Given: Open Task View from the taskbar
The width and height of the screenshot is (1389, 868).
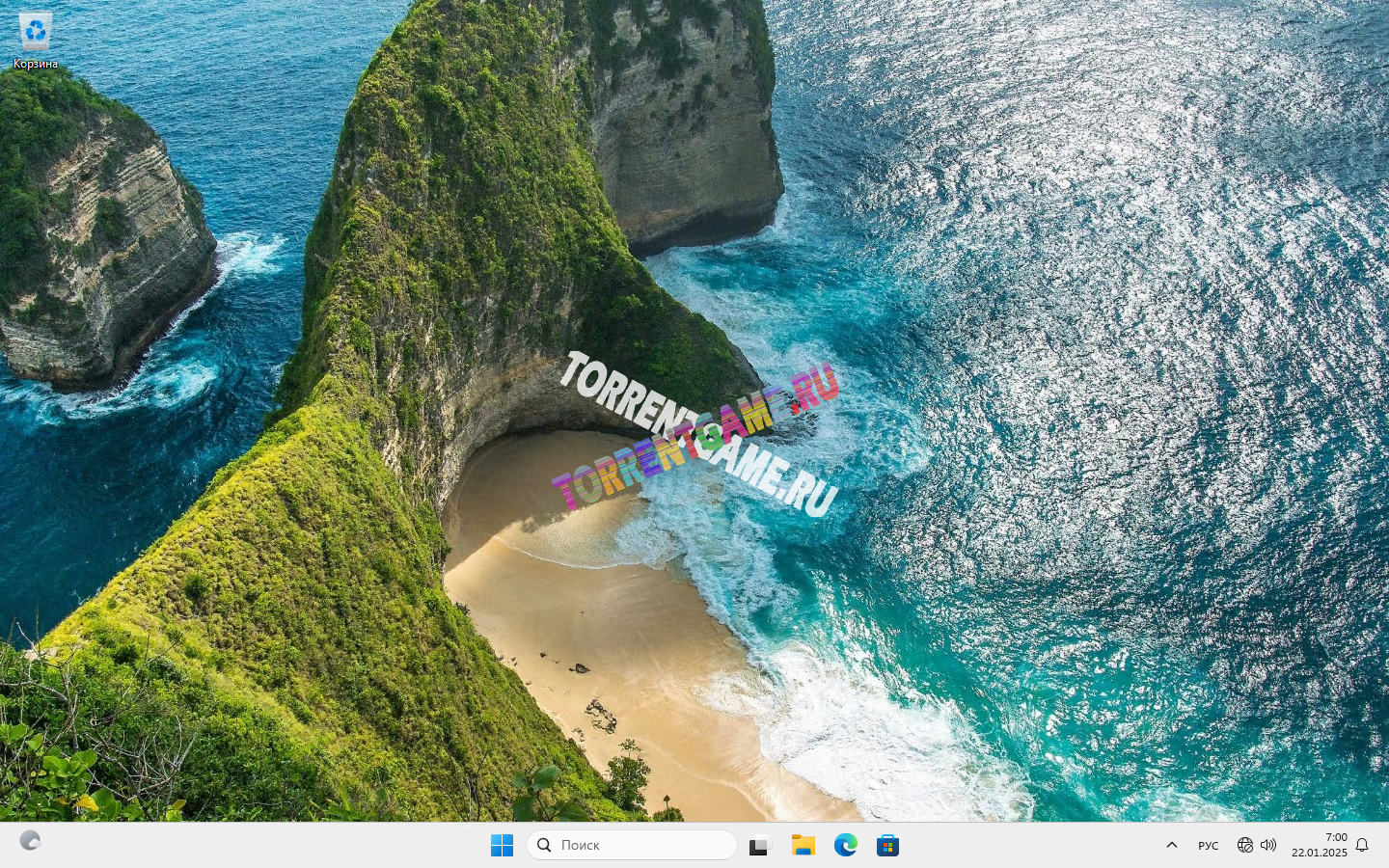Looking at the screenshot, I should point(760,846).
